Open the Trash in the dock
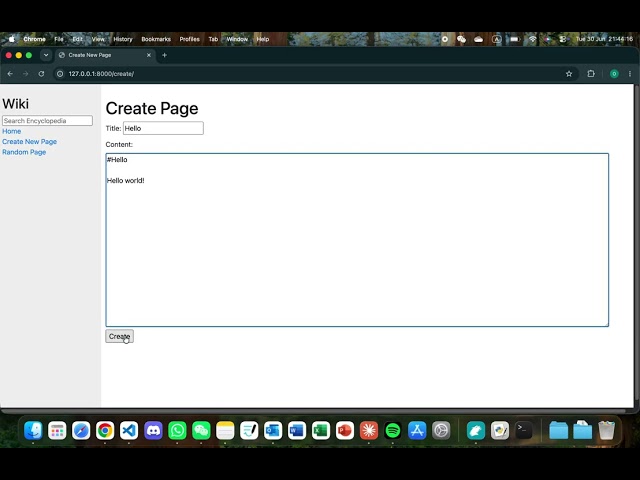 [x=607, y=430]
